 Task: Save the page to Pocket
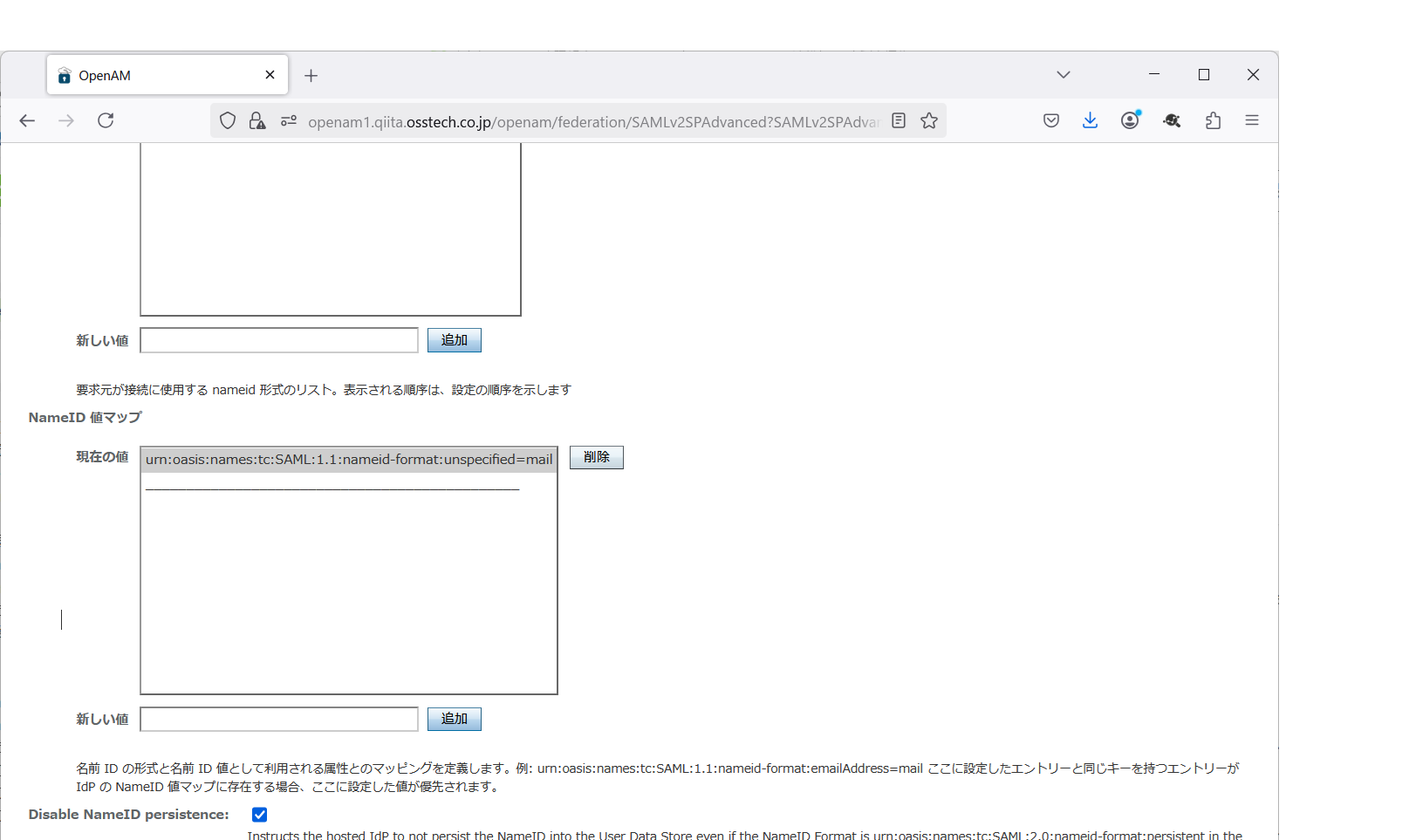1050,120
